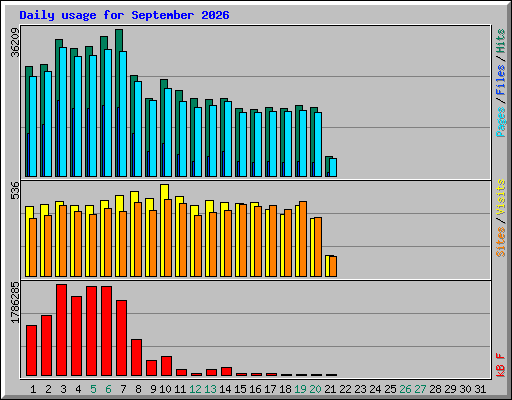Select day label 1 on the x-axis

click(x=33, y=389)
